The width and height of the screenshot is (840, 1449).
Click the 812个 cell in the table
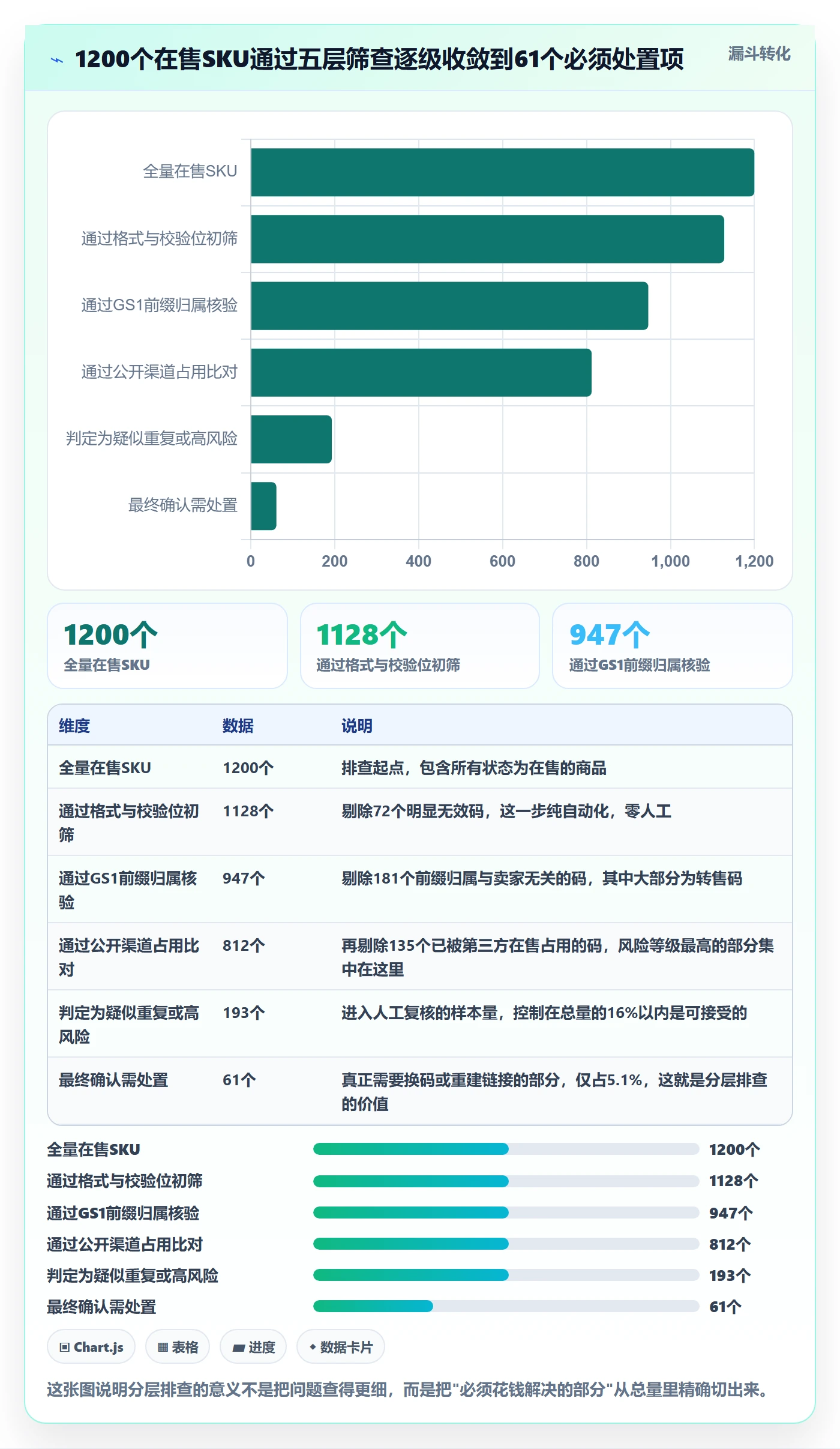(244, 945)
